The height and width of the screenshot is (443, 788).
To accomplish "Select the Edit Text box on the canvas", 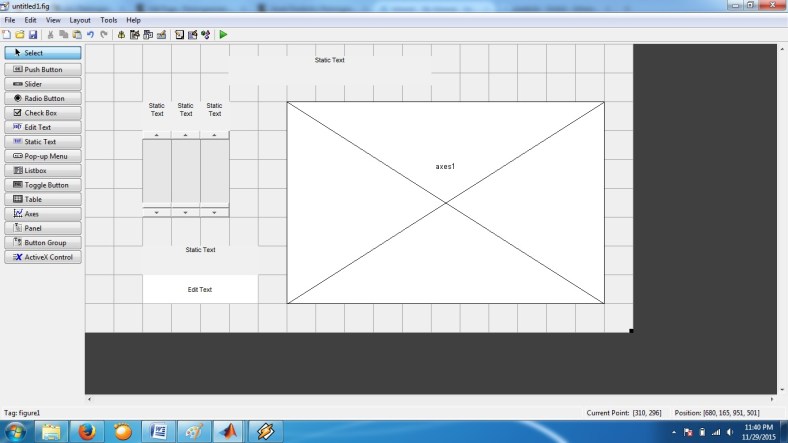I will pos(200,289).
